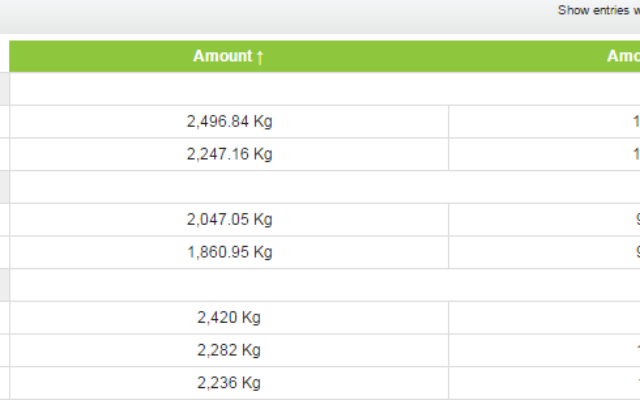Select the 2,496.84 Kg cell

tap(229, 122)
